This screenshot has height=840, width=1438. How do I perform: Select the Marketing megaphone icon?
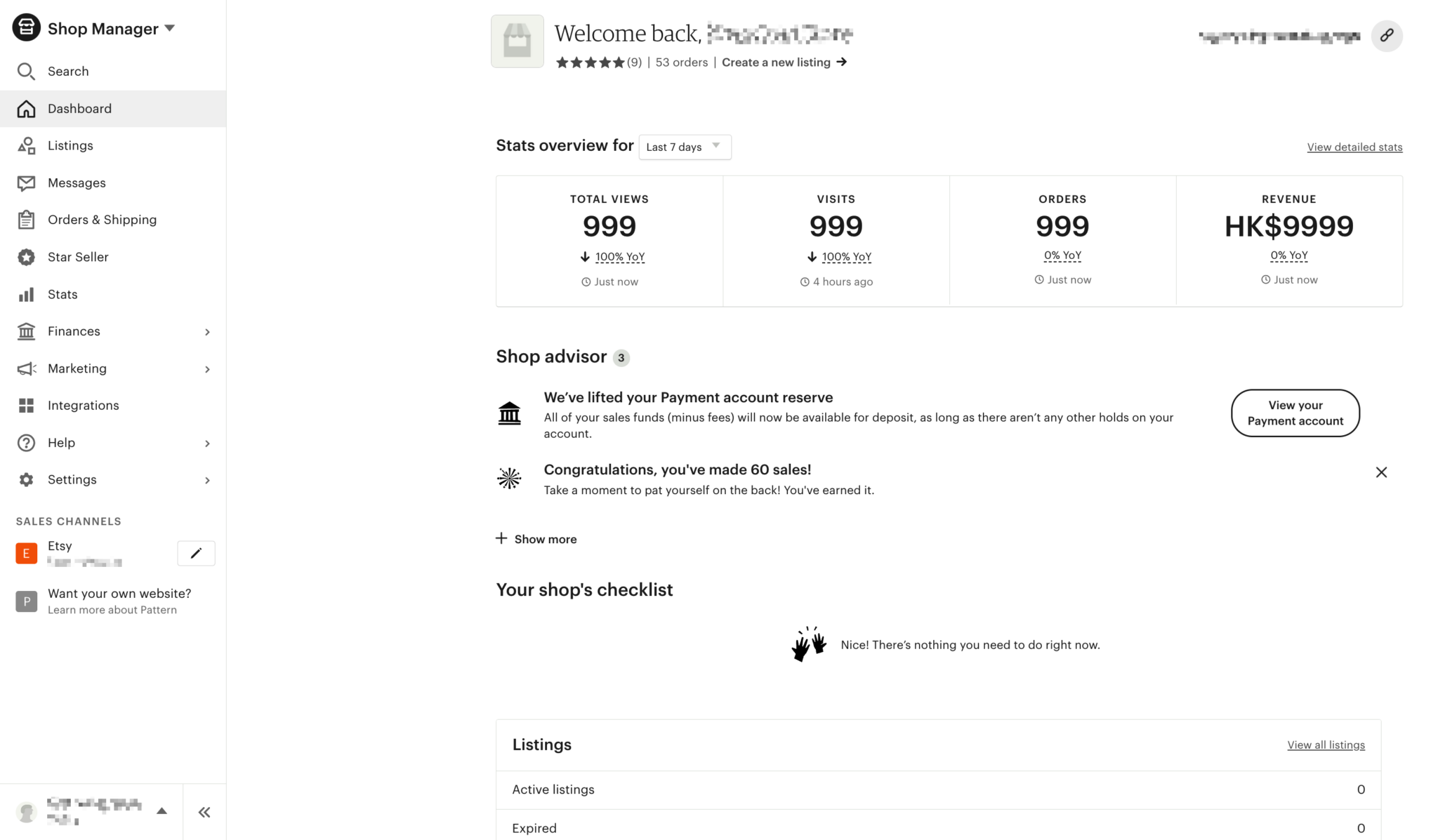tap(26, 368)
